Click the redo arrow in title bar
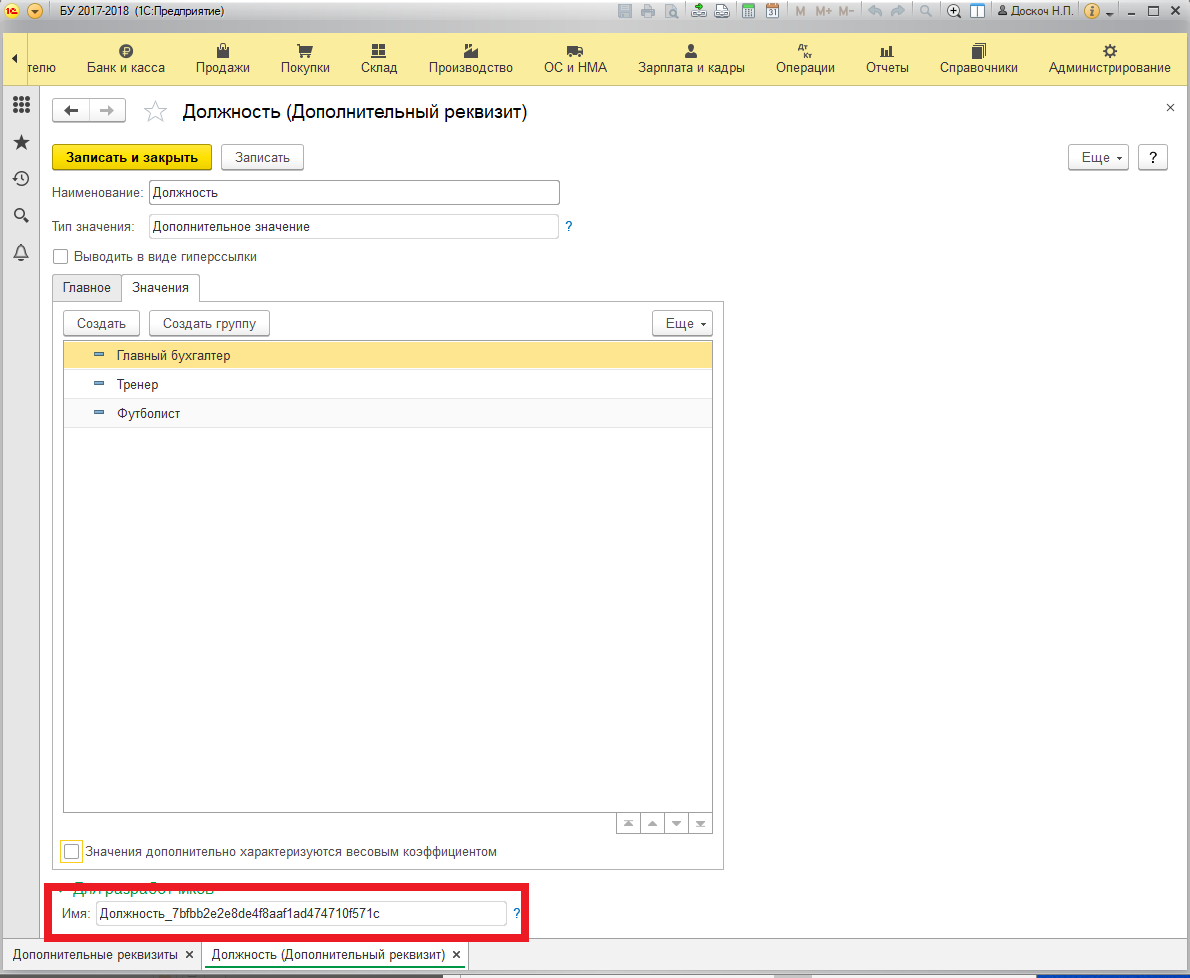1190x978 pixels. [x=899, y=11]
